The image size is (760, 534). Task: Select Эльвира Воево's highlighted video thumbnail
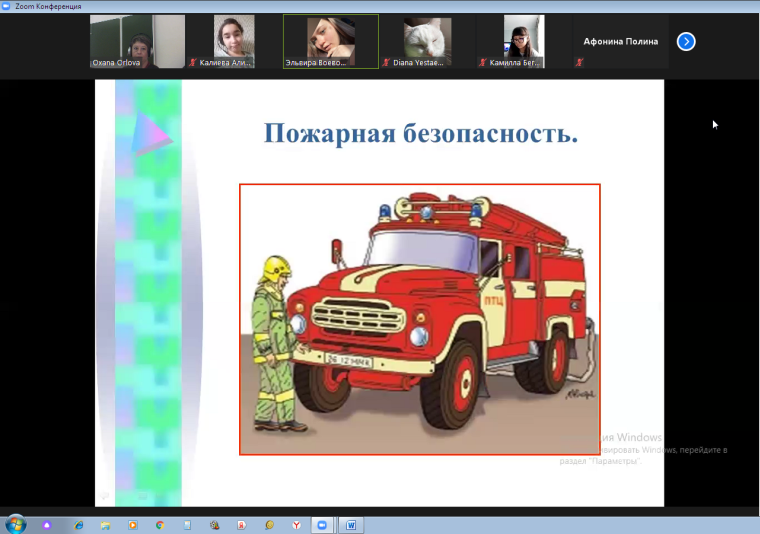point(330,41)
